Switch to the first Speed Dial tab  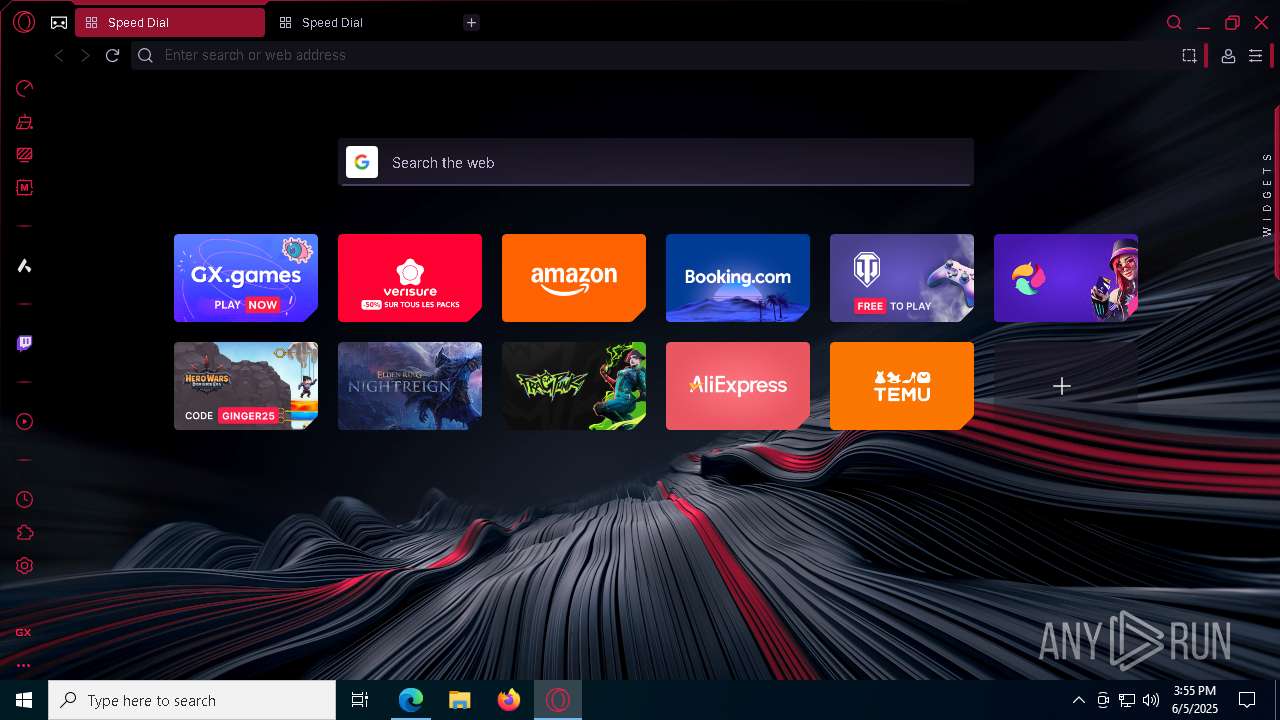click(x=170, y=22)
